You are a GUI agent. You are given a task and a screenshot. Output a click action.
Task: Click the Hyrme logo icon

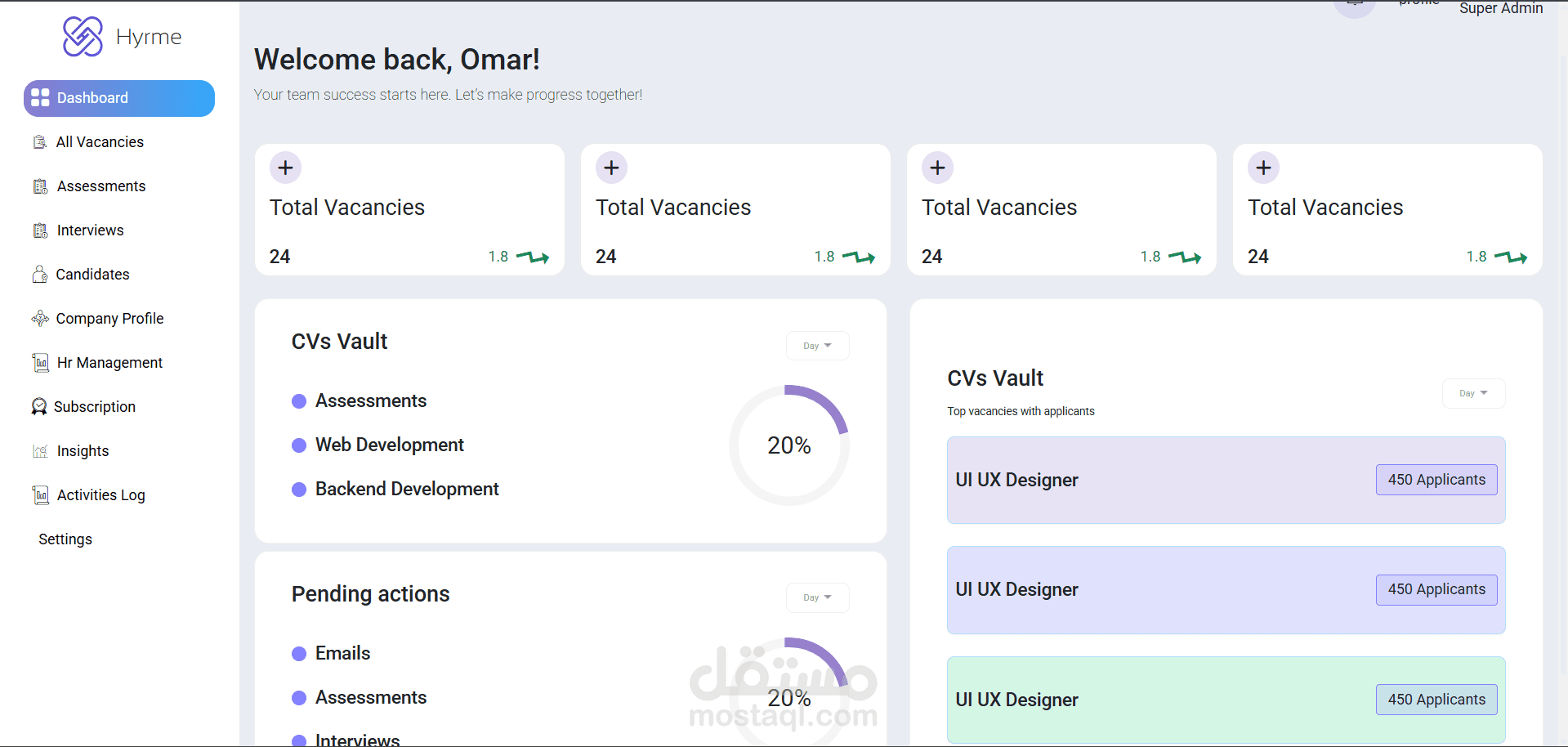pos(82,36)
